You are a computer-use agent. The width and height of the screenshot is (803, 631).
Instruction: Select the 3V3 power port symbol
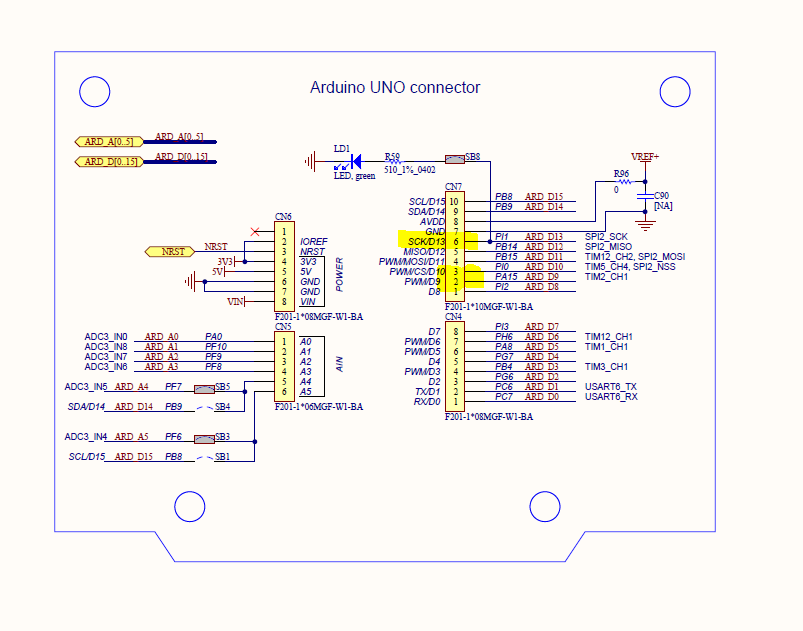[x=226, y=262]
